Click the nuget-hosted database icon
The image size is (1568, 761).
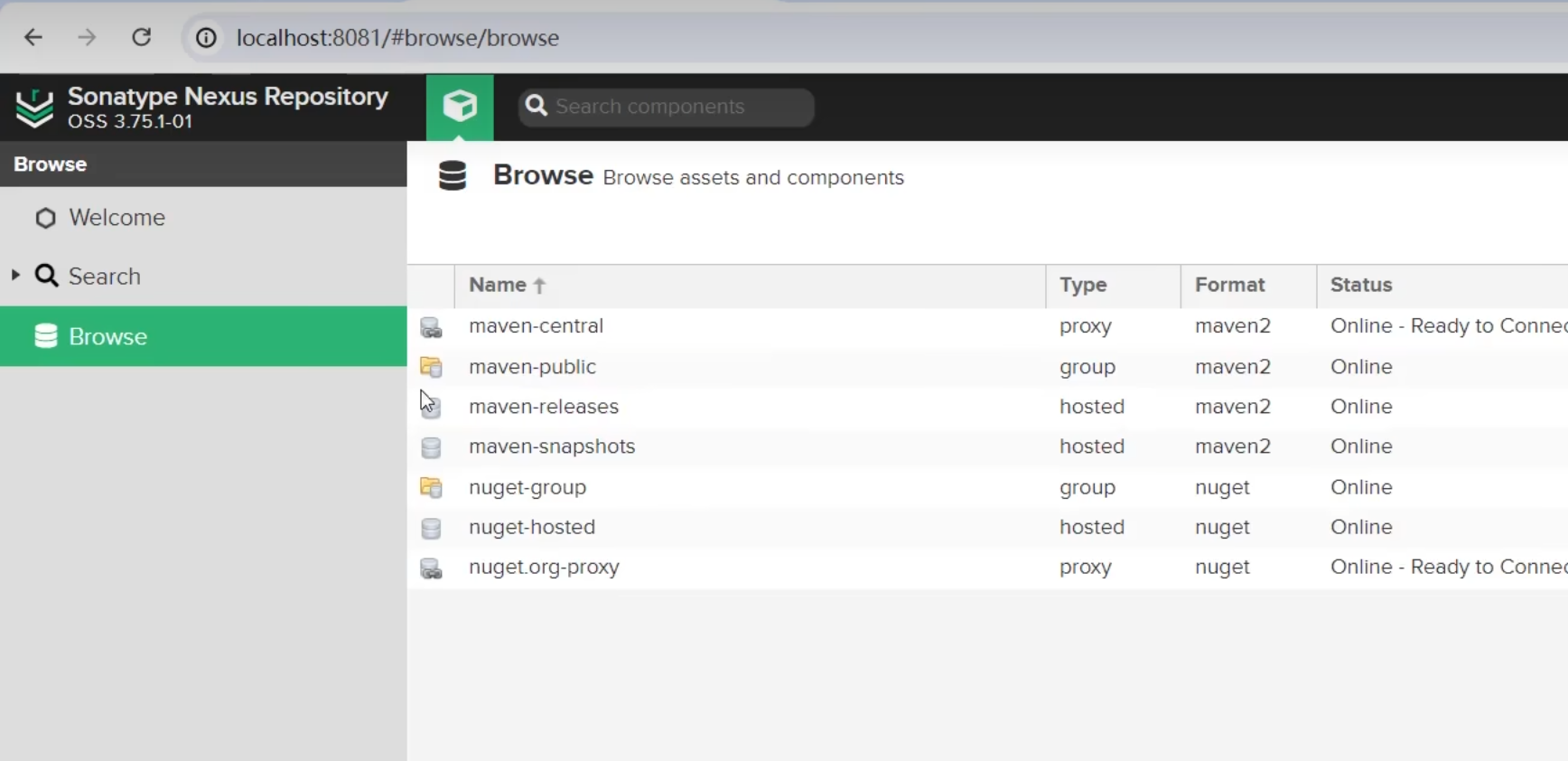tap(432, 528)
